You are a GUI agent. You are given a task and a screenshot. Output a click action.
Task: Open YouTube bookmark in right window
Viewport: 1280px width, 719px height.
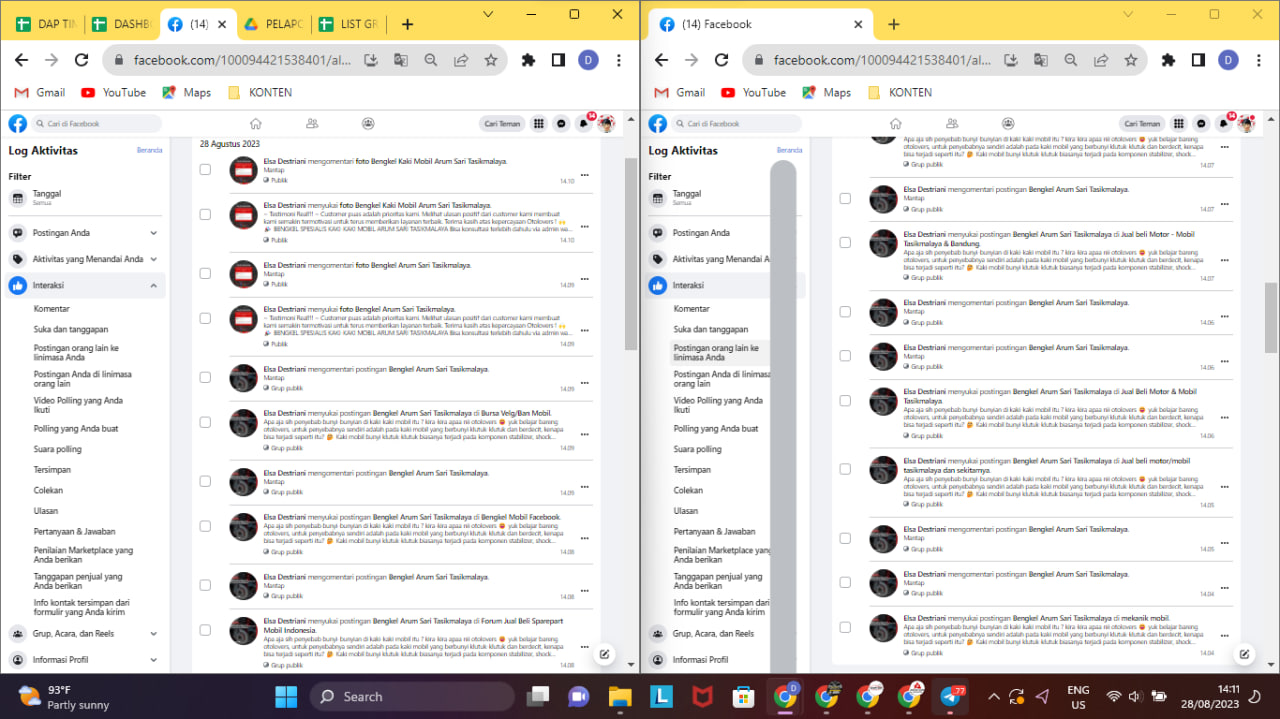(x=754, y=92)
